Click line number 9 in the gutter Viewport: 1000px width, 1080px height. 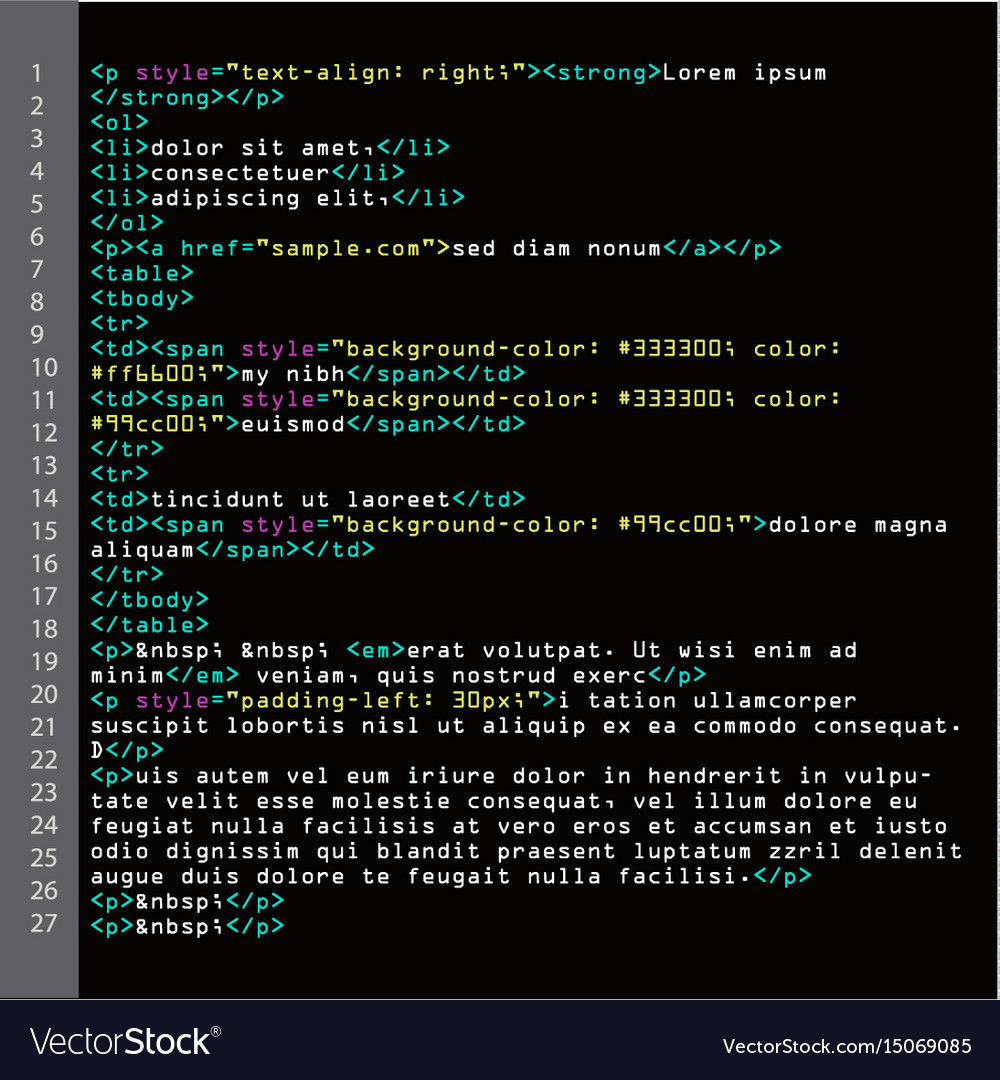point(37,335)
